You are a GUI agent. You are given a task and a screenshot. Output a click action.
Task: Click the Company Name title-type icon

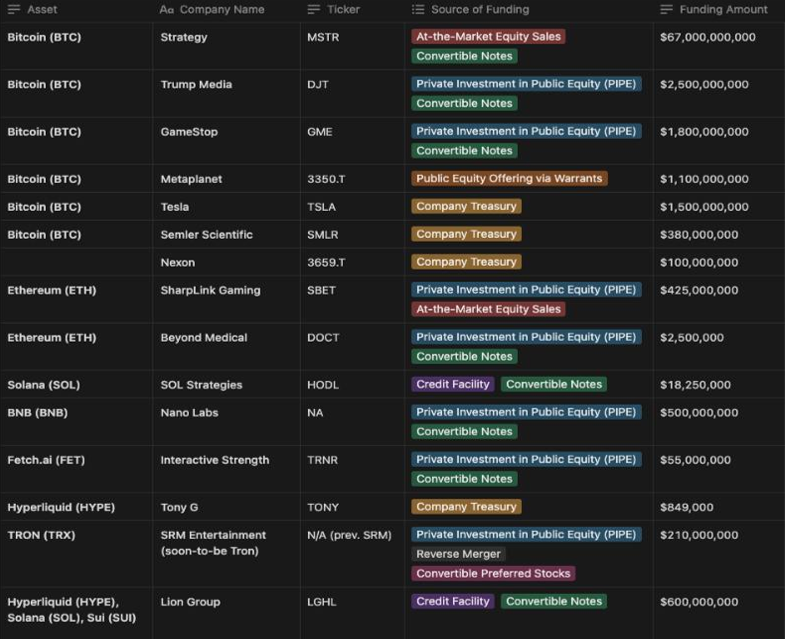coord(167,10)
